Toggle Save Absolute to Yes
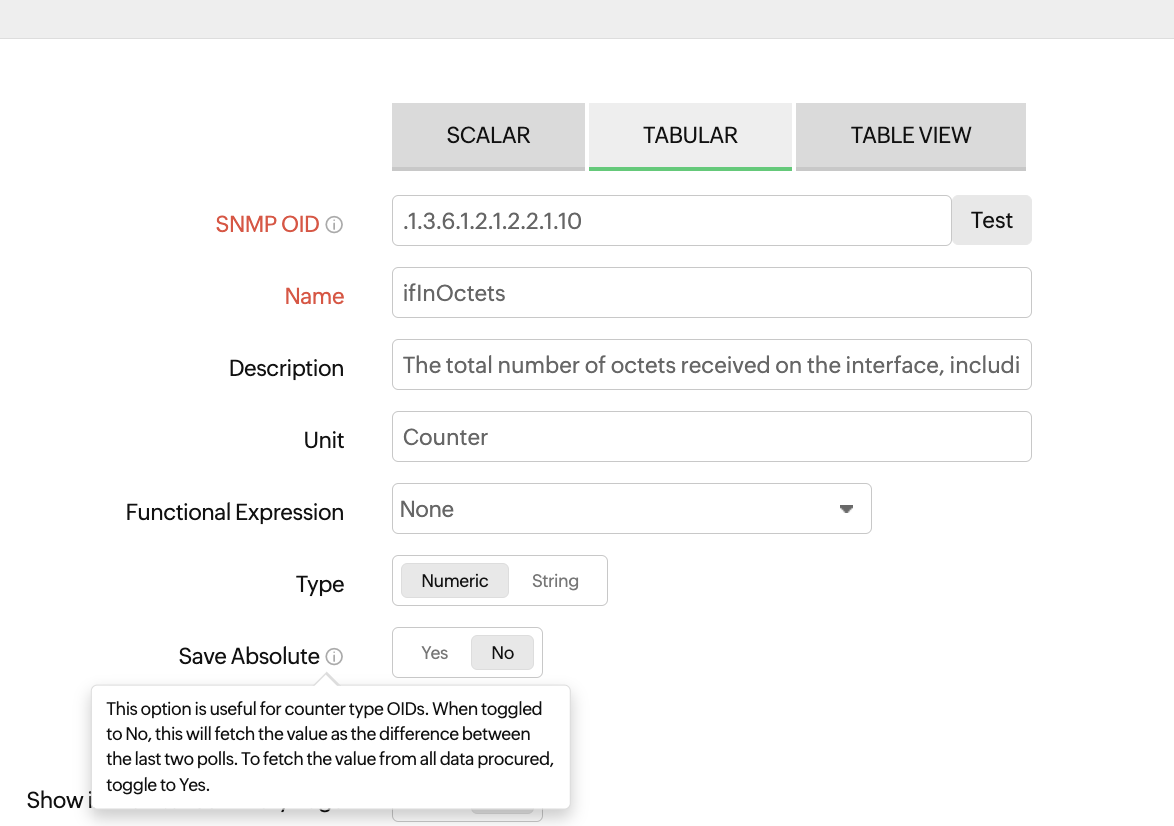 [435, 653]
